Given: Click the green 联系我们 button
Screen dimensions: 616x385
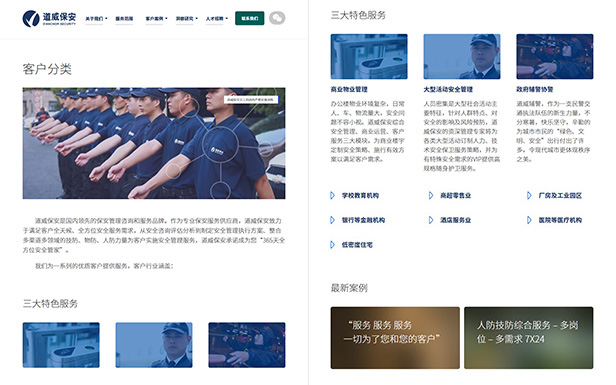Looking at the screenshot, I should click(249, 18).
